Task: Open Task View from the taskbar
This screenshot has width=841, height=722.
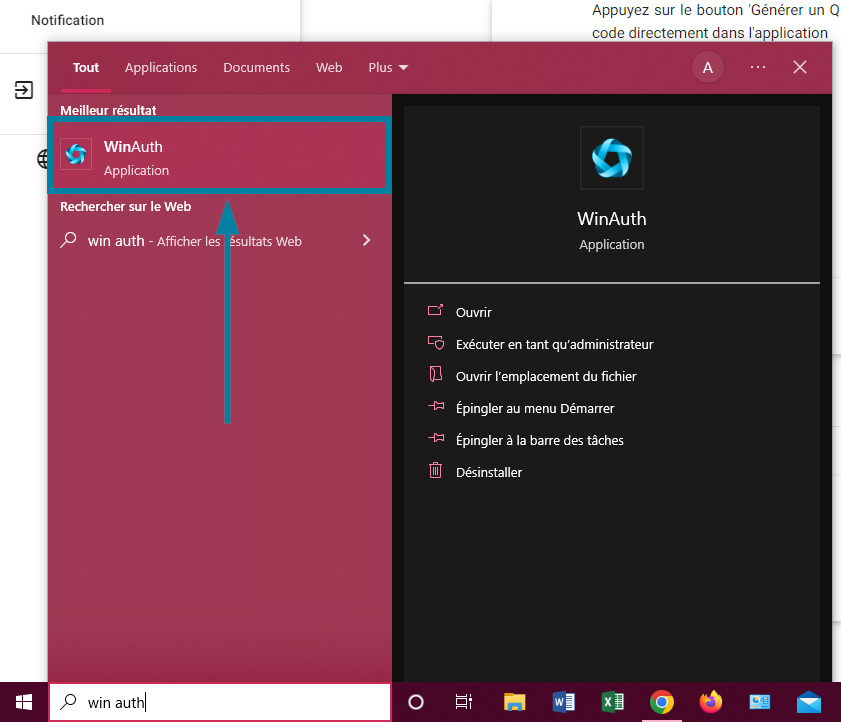Action: click(464, 701)
